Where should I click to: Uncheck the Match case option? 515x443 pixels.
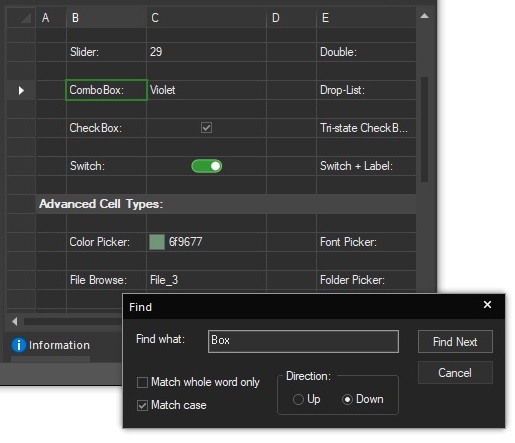click(142, 405)
